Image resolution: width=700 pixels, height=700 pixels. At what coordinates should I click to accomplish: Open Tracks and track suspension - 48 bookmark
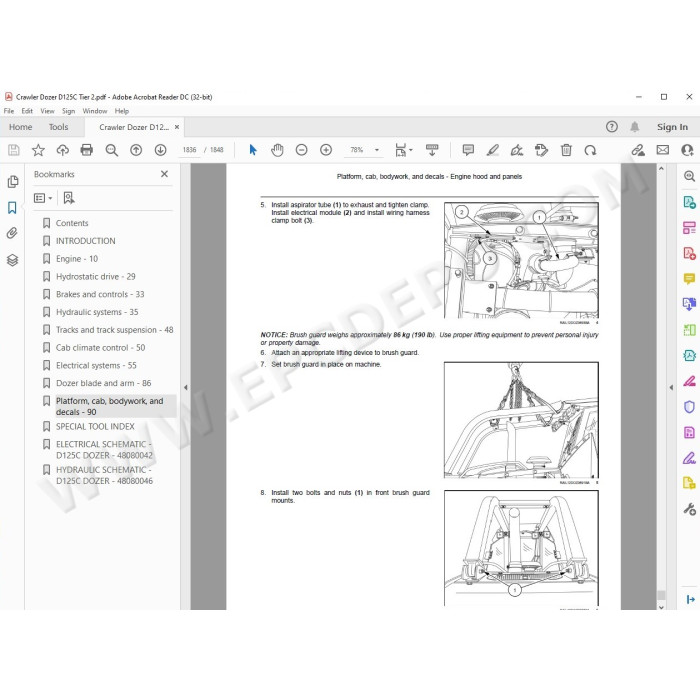tap(114, 330)
